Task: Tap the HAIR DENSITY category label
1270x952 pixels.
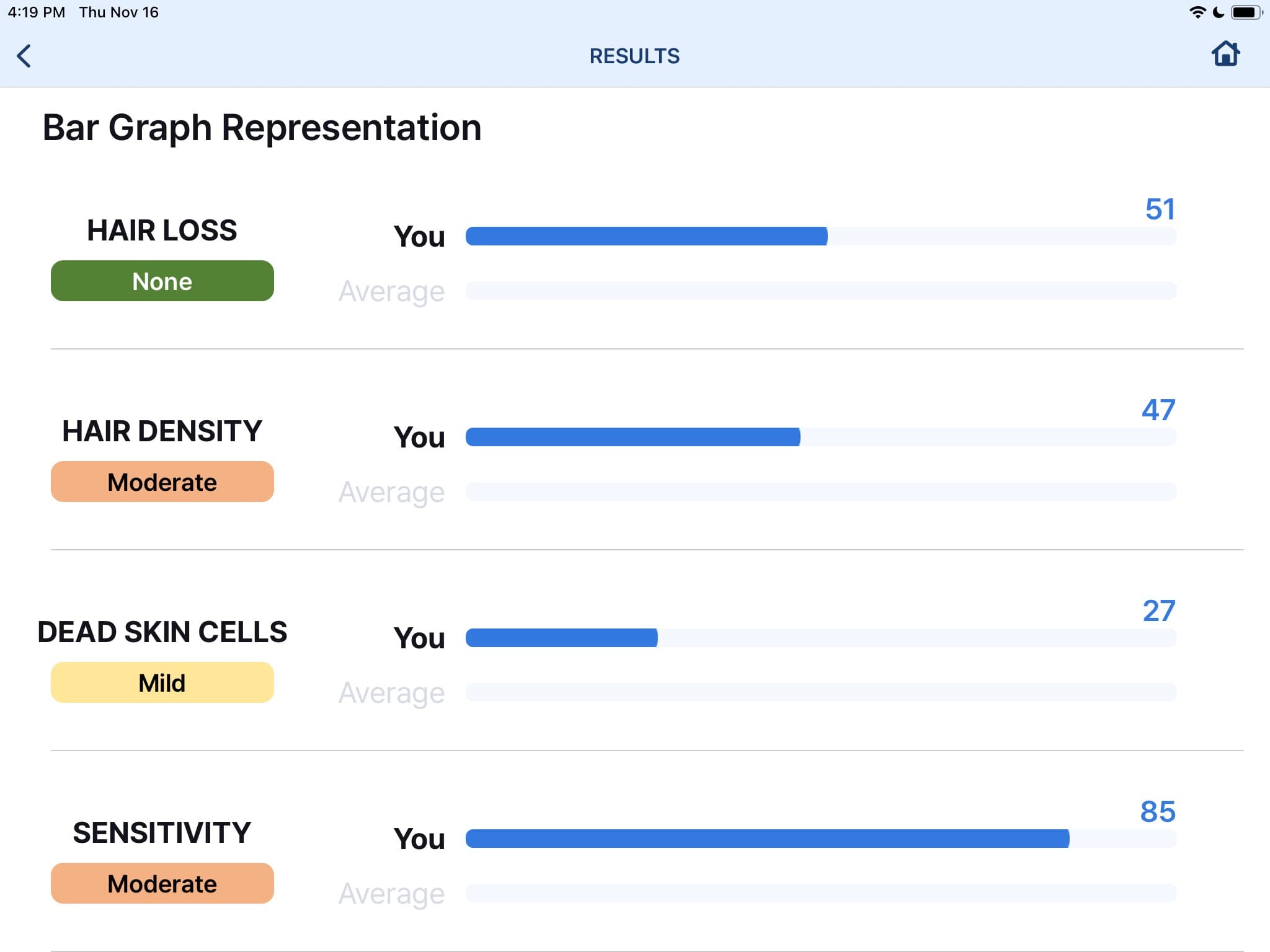Action: (162, 431)
